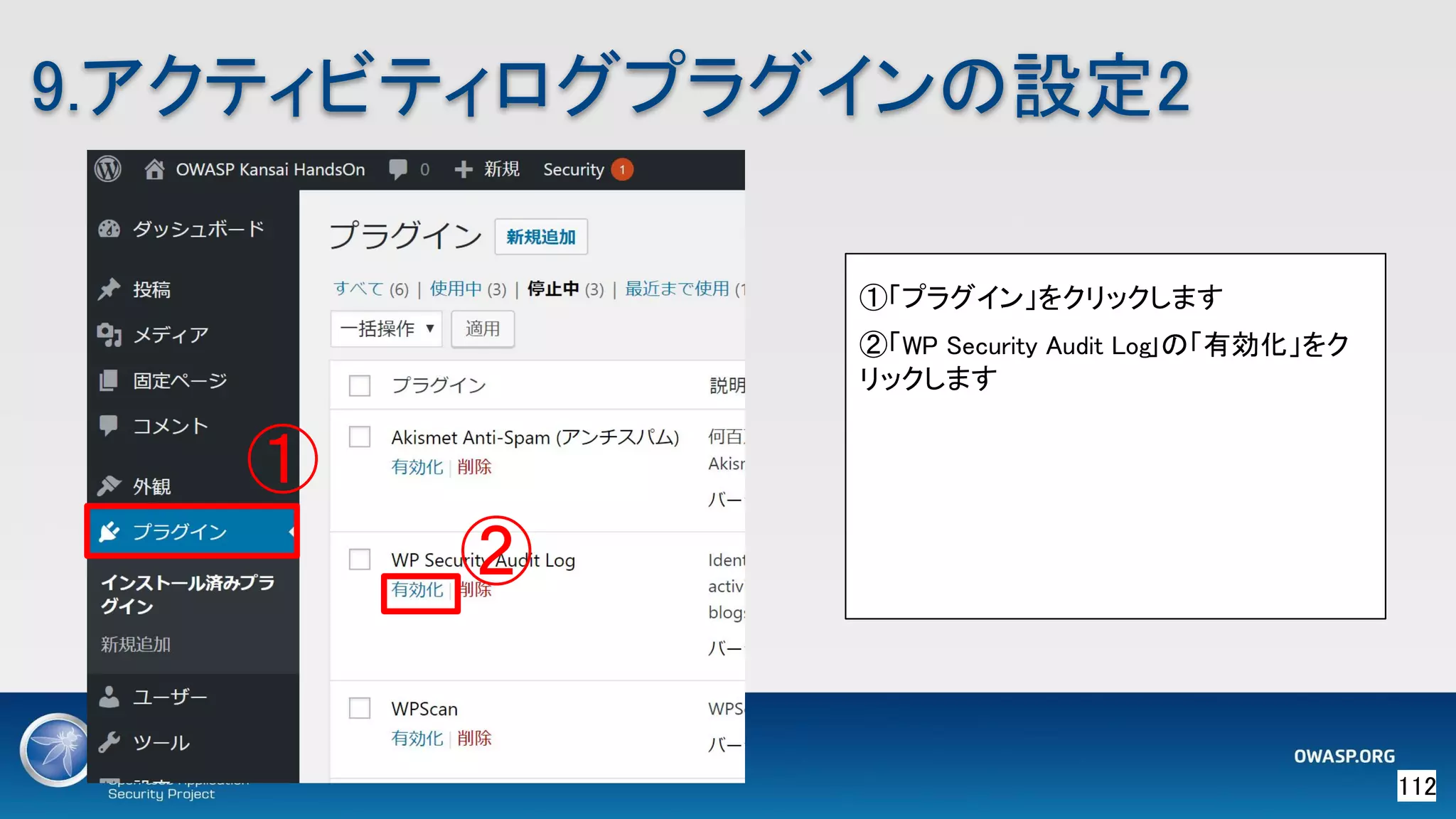Click 有効化 under WPScan
Image resolution: width=1456 pixels, height=819 pixels.
coord(417,739)
